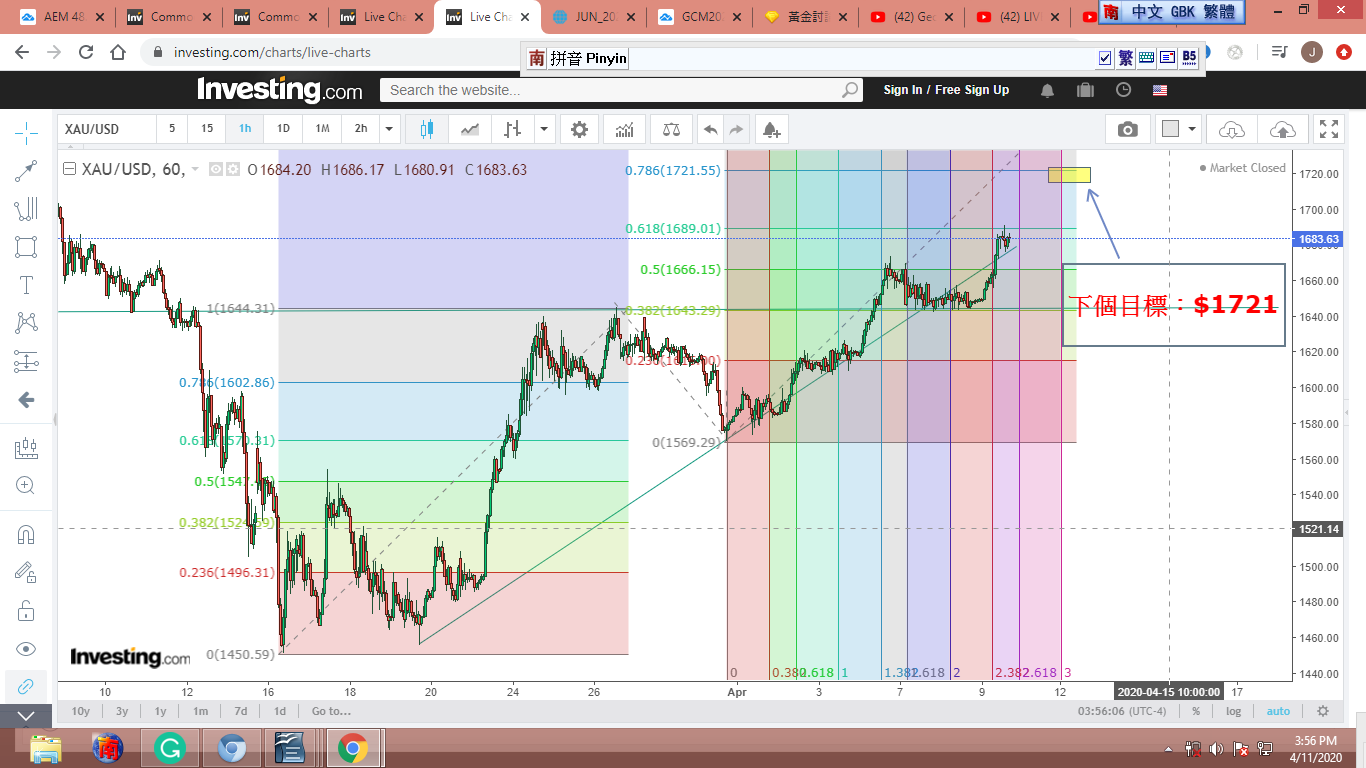Toggle percentage scale button
1366x768 pixels.
1196,711
